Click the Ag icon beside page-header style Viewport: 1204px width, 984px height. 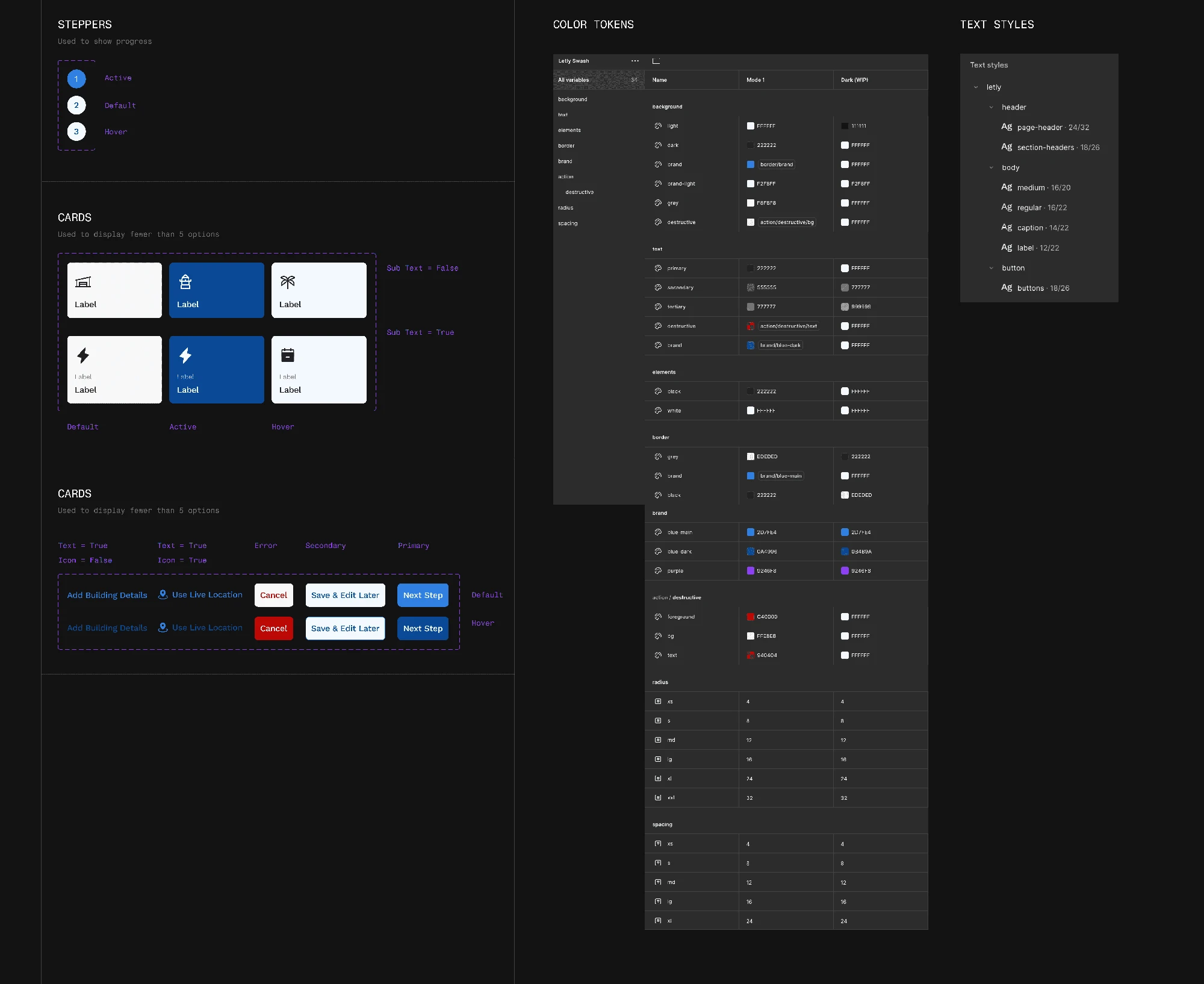tap(1007, 126)
